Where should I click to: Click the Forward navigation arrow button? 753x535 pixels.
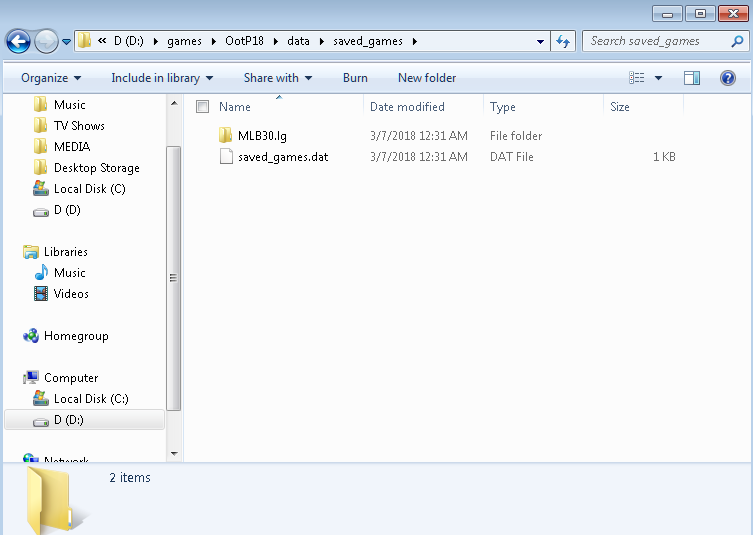pyautogui.click(x=46, y=41)
